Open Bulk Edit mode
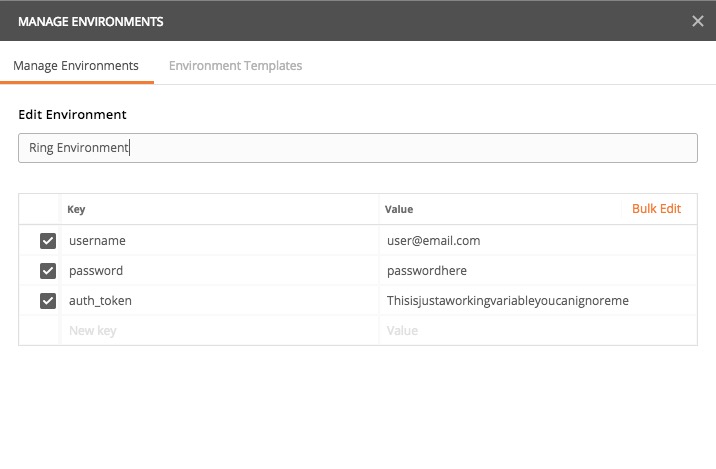The image size is (716, 469). [x=656, y=209]
